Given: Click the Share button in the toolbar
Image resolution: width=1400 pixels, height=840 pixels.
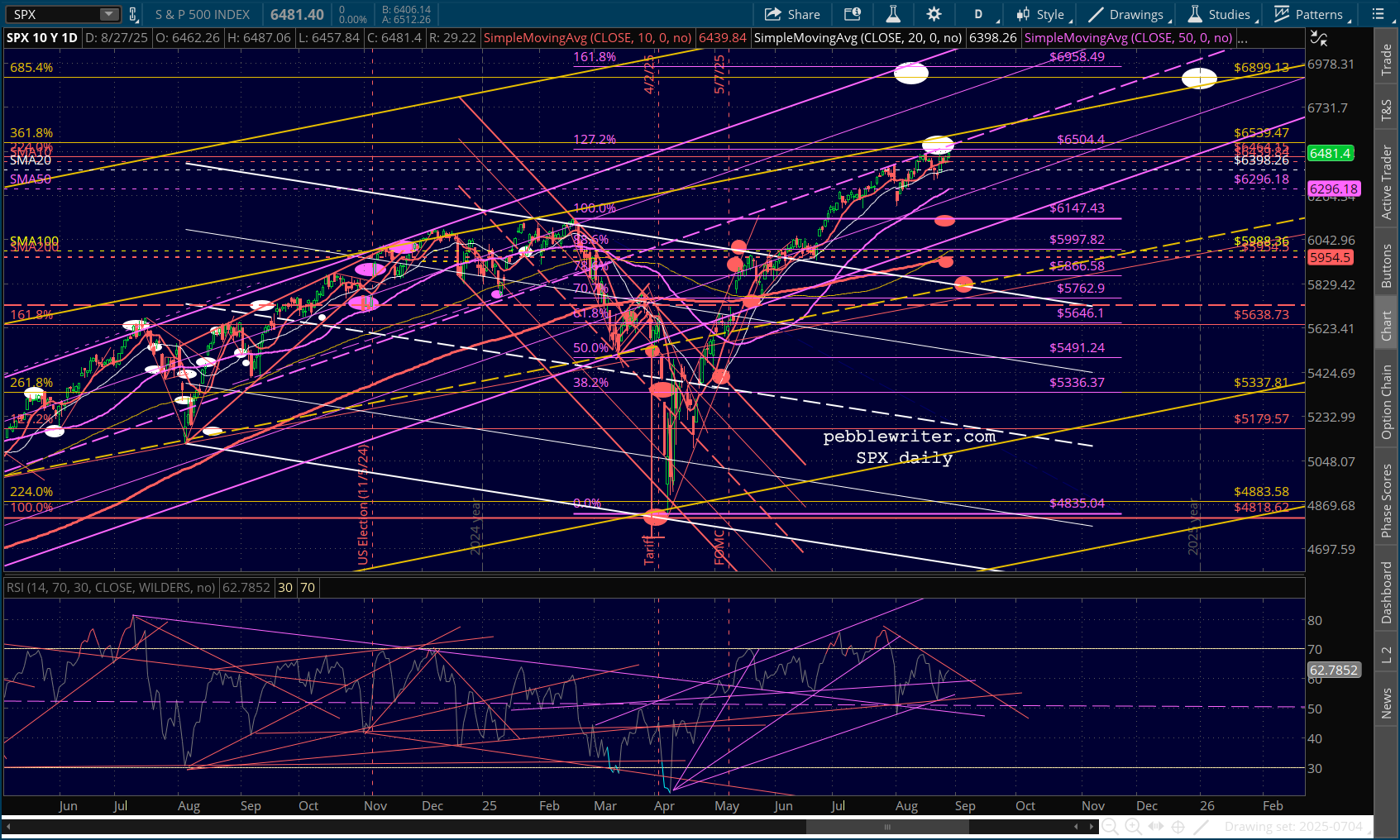Looking at the screenshot, I should 792,14.
